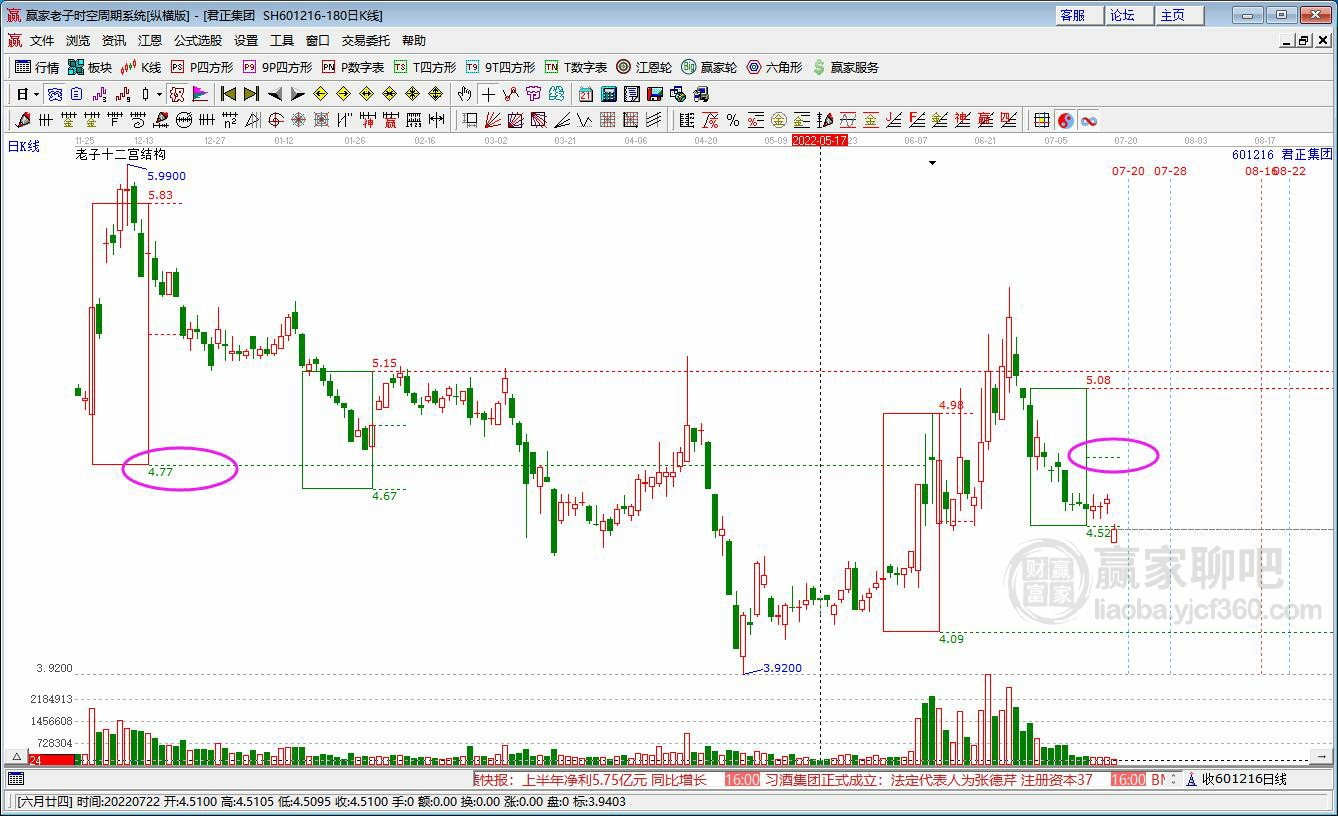Switch to the K线 chart view

click(x=141, y=67)
